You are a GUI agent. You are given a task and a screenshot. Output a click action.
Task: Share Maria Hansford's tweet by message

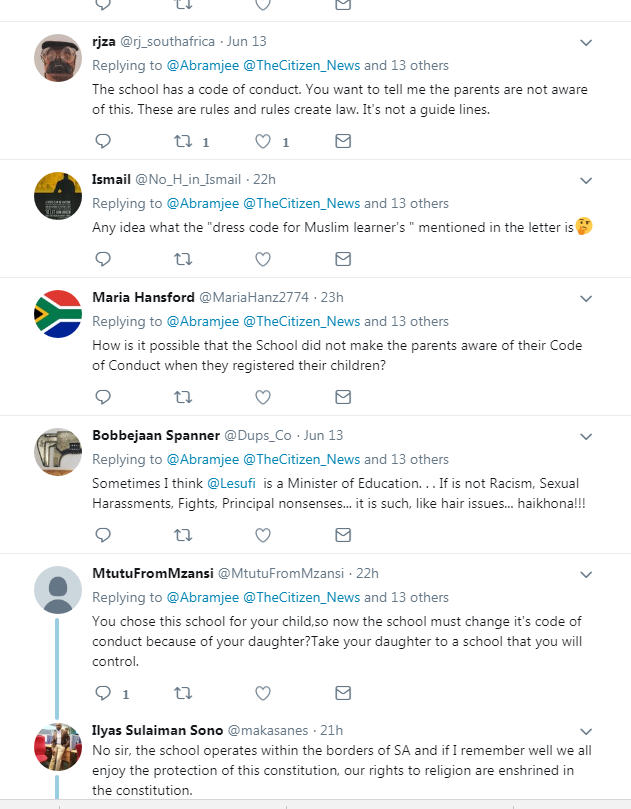pyautogui.click(x=343, y=397)
